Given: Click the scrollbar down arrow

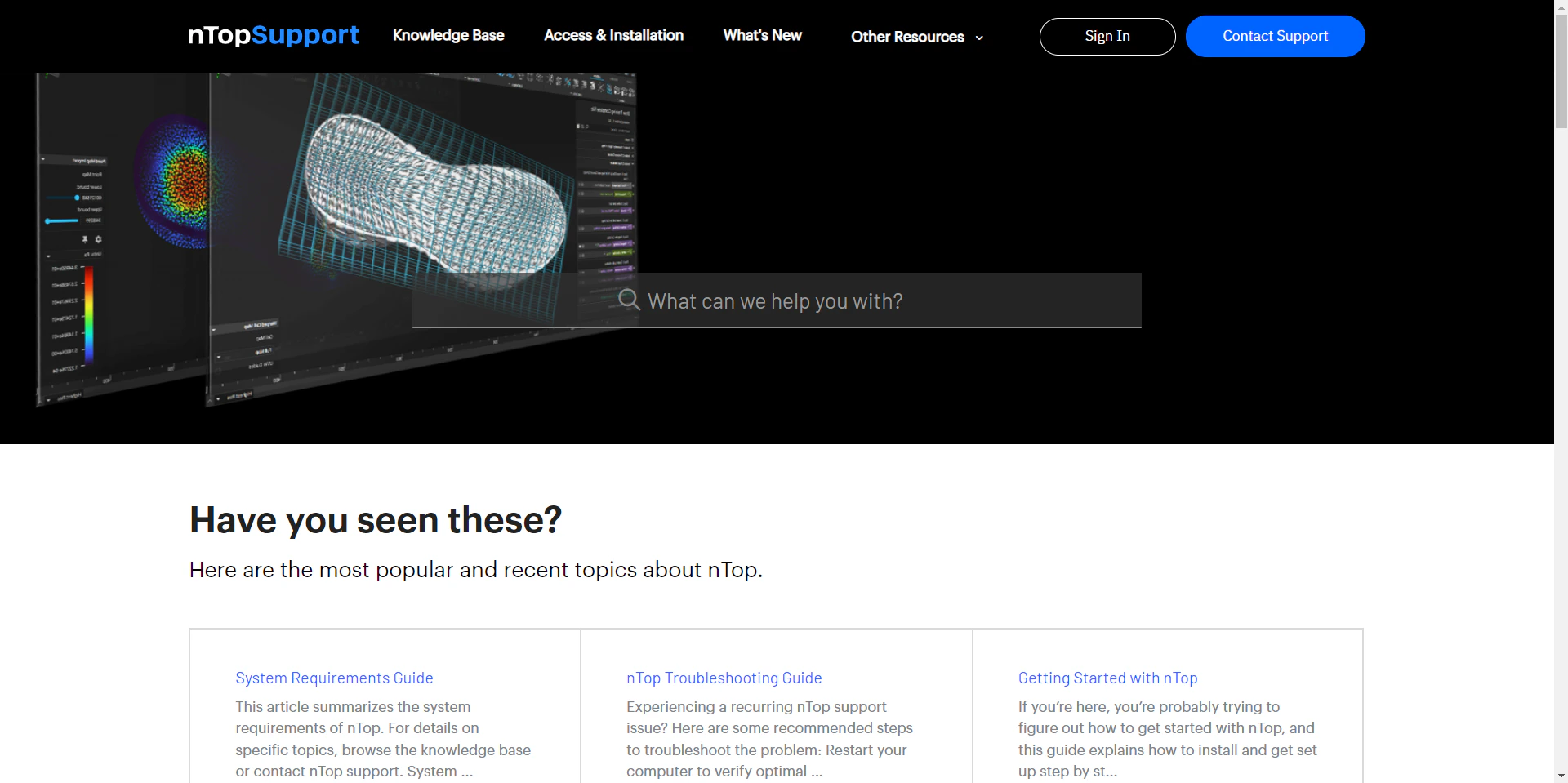Looking at the screenshot, I should coord(1561,776).
